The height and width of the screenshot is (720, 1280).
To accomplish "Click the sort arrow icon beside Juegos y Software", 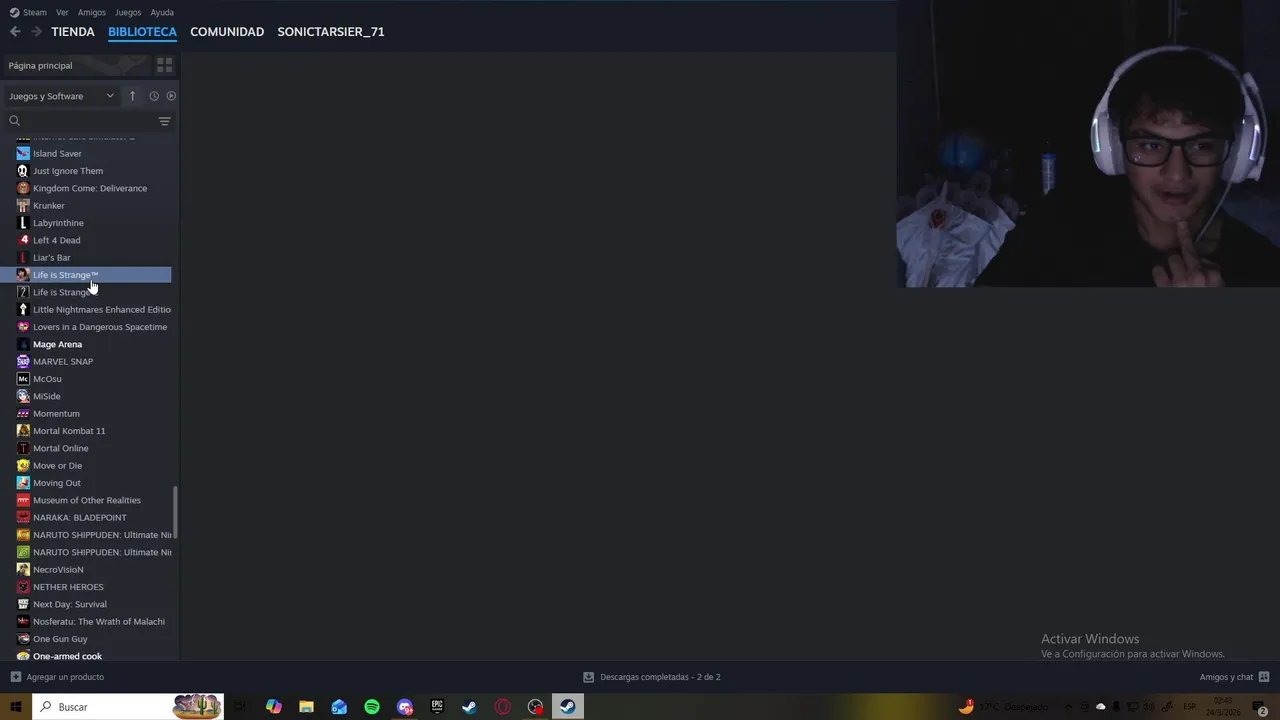I will coord(132,96).
